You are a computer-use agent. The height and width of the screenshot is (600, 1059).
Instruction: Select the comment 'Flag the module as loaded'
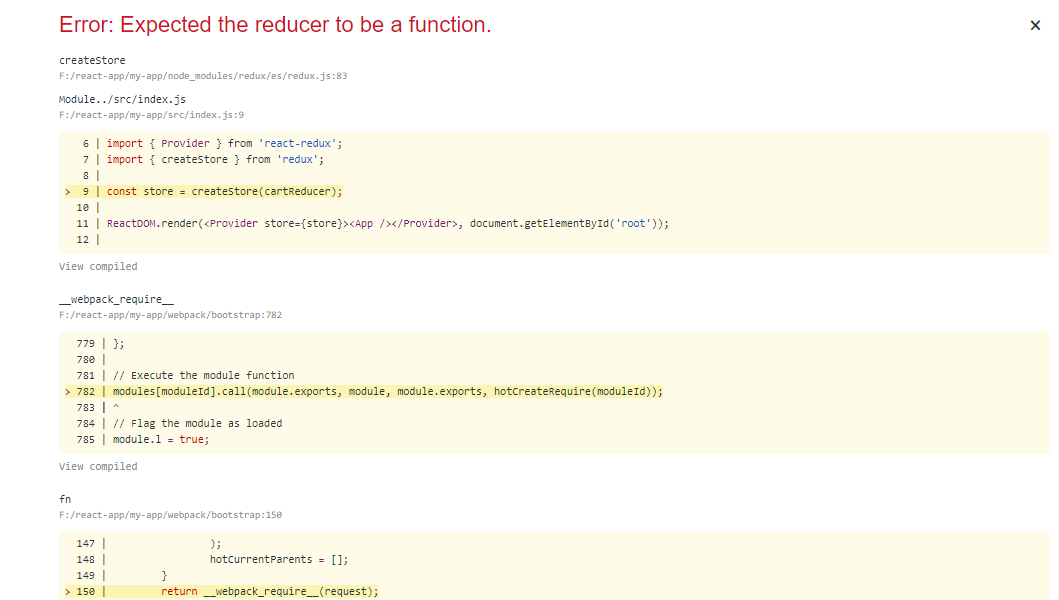tap(197, 423)
